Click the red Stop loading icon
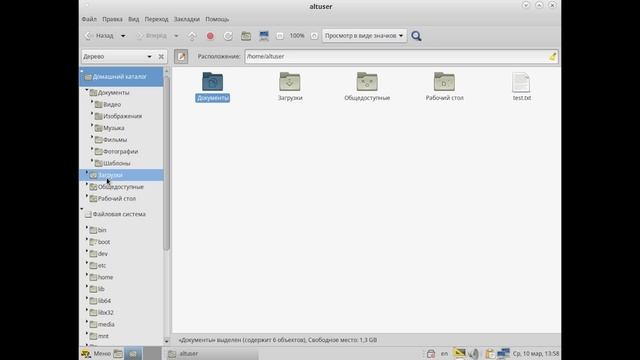This screenshot has width=640, height=360. click(210, 36)
